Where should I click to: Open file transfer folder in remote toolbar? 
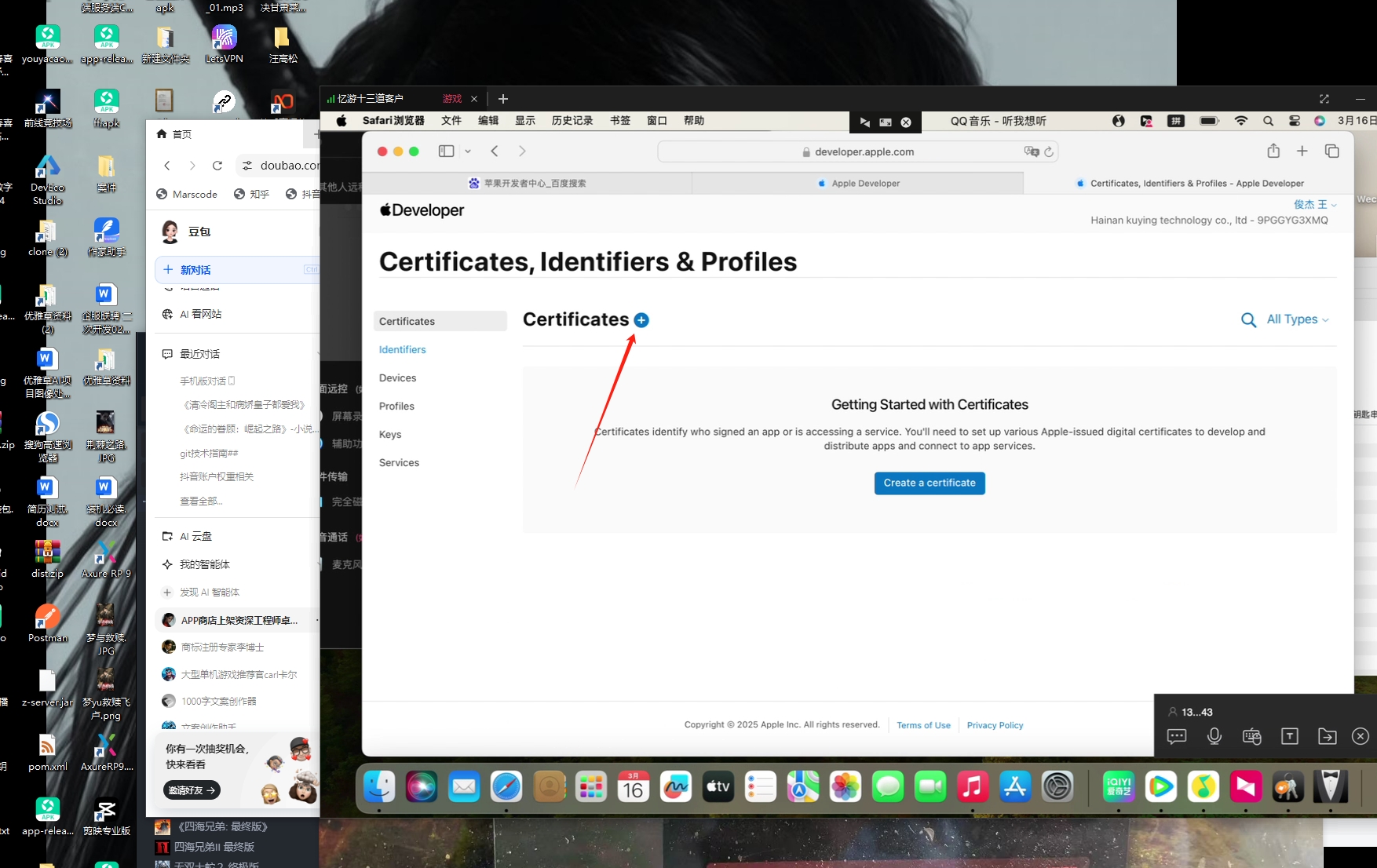coord(1328,736)
